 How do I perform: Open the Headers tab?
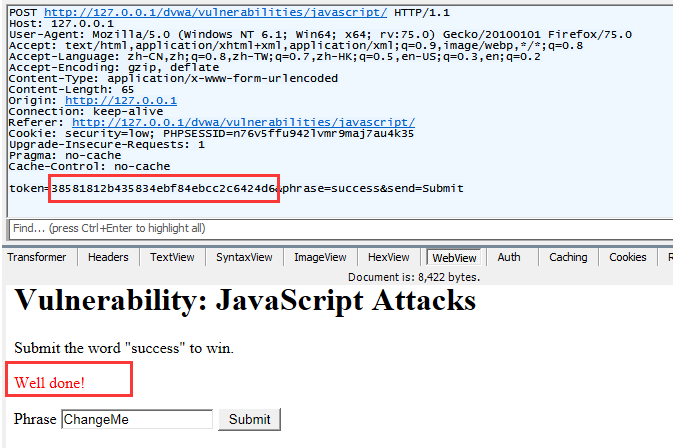[x=108, y=258]
